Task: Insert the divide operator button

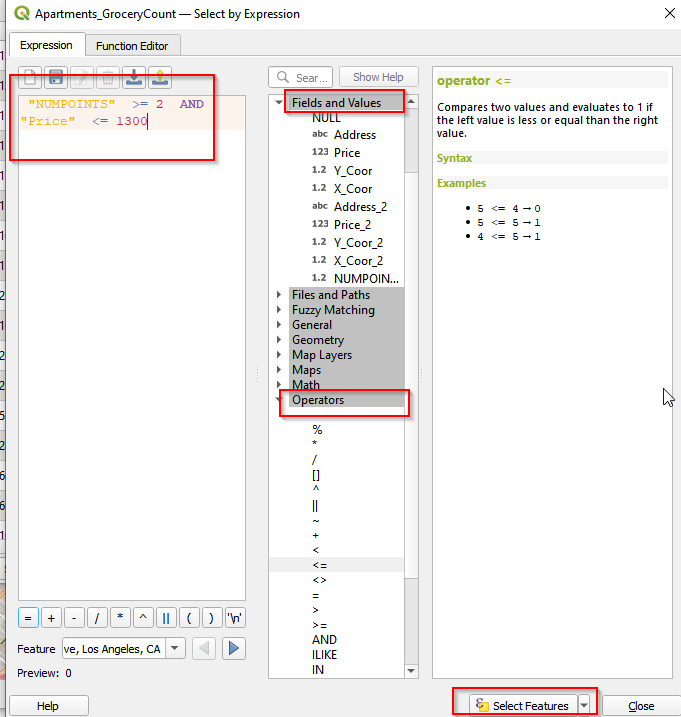Action: point(97,618)
